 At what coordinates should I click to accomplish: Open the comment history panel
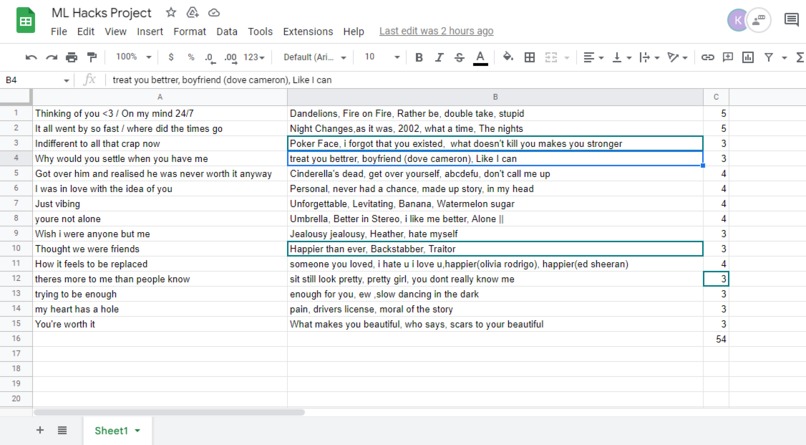click(791, 20)
